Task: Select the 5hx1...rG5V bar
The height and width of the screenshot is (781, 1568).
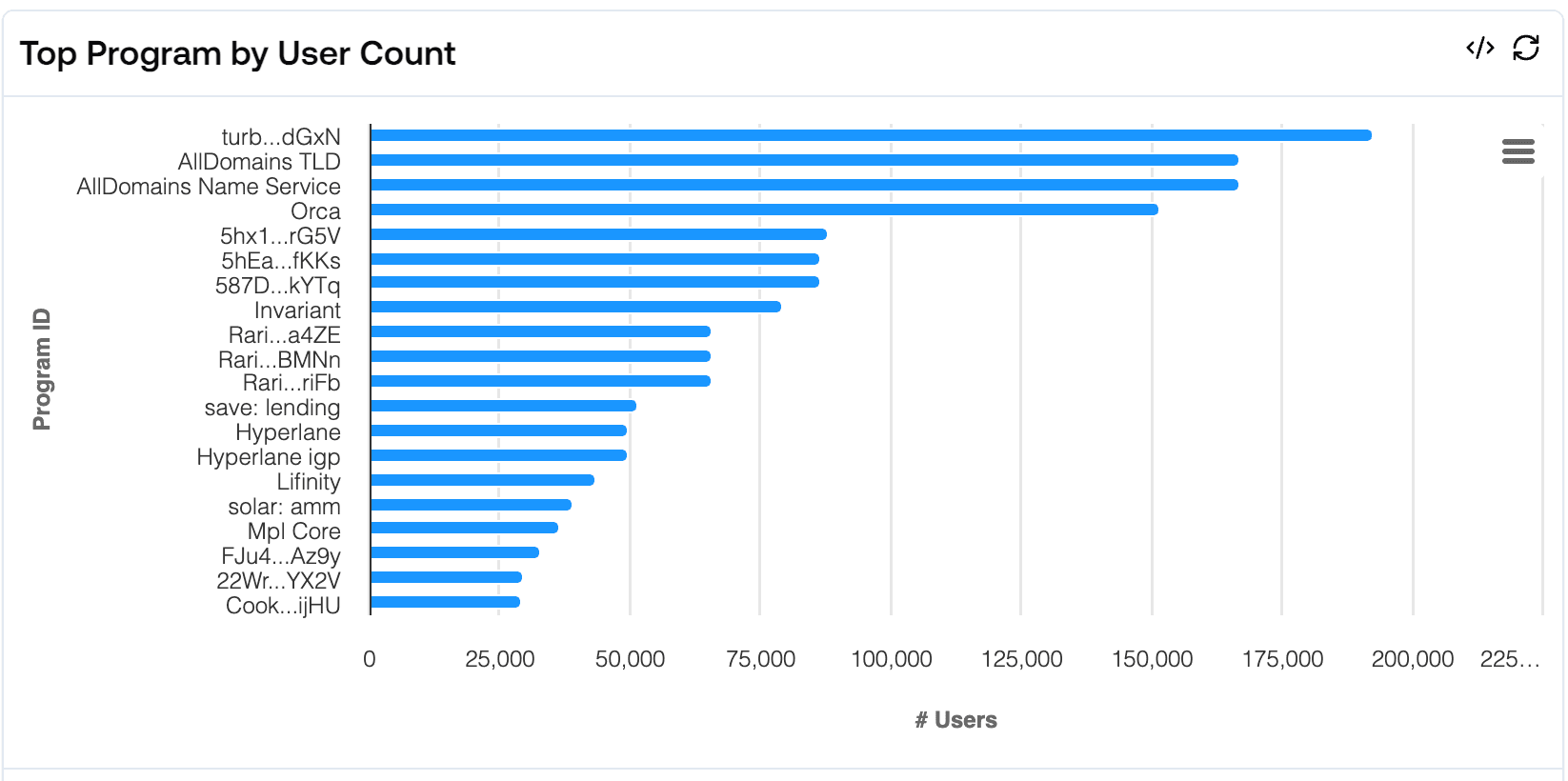Action: tap(597, 234)
